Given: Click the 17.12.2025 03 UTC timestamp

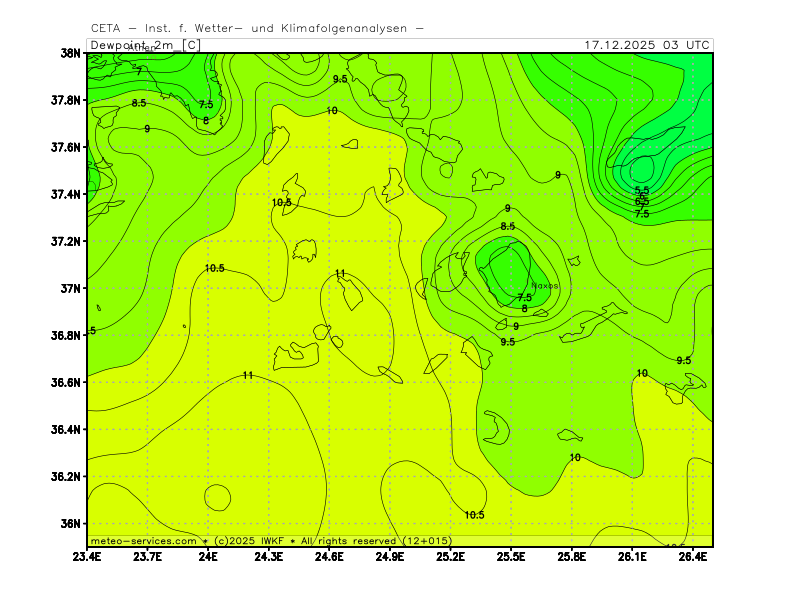Looking at the screenshot, I should [x=647, y=45].
